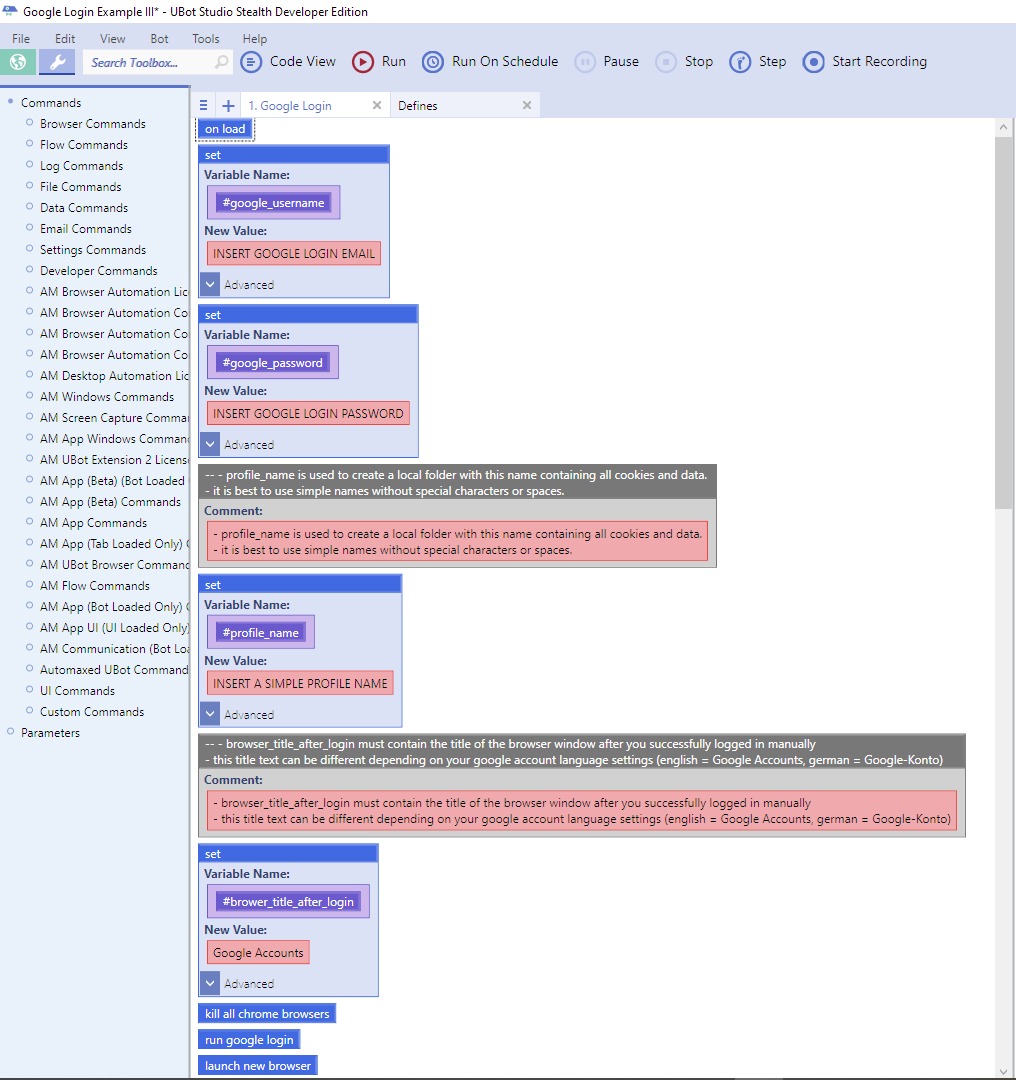The height and width of the screenshot is (1080, 1016).
Task: Open Email Commands category
Action: pyautogui.click(x=85, y=229)
